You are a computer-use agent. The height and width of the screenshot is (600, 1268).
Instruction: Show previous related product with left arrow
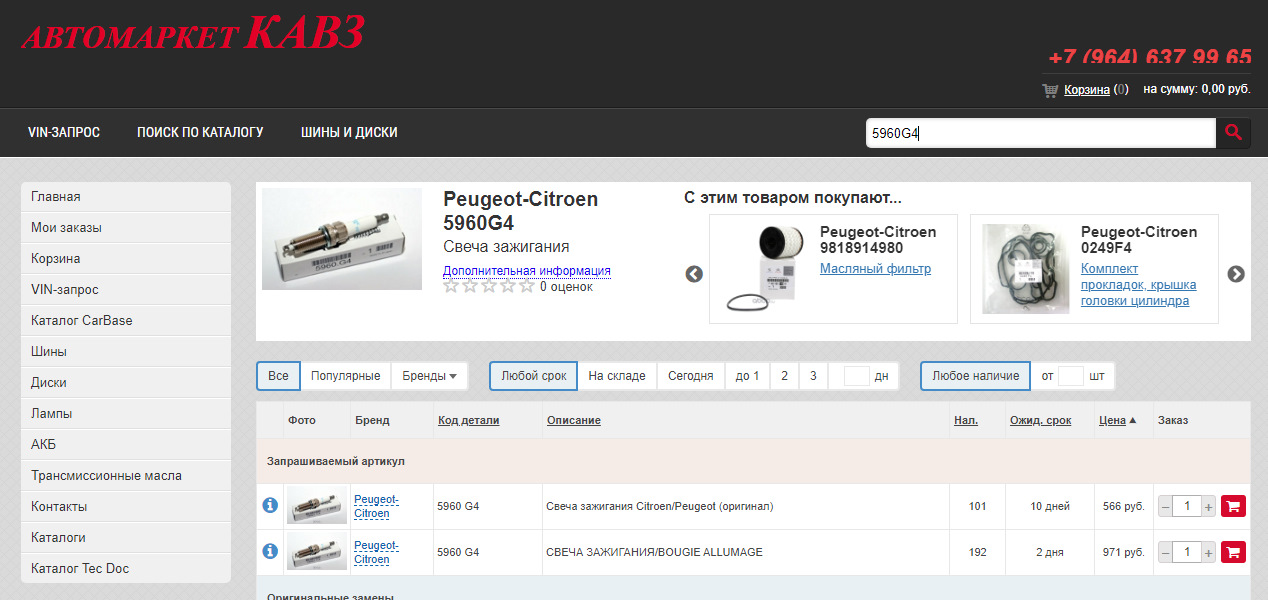pyautogui.click(x=694, y=274)
